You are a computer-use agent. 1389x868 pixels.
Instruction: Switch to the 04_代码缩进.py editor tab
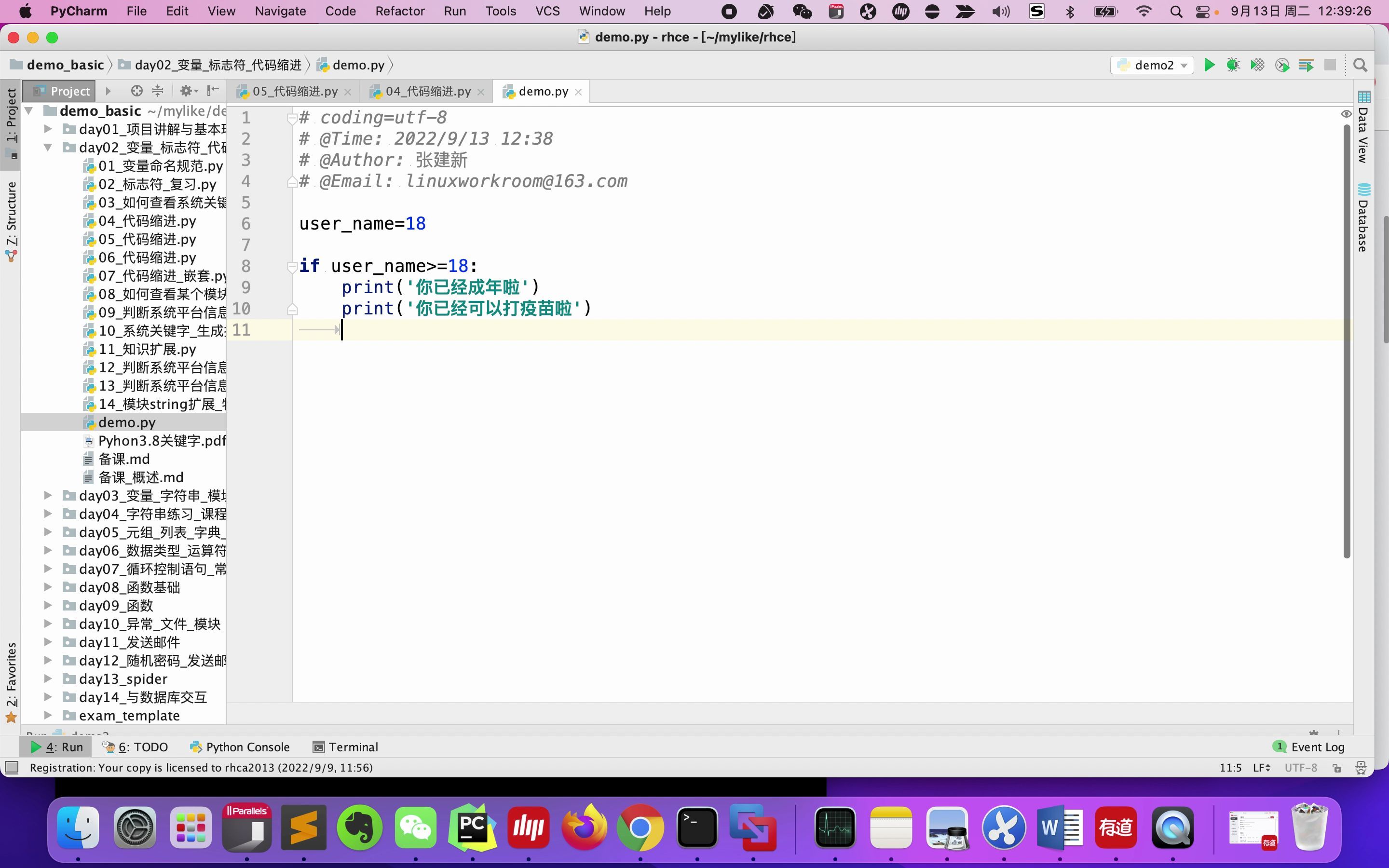click(x=428, y=91)
